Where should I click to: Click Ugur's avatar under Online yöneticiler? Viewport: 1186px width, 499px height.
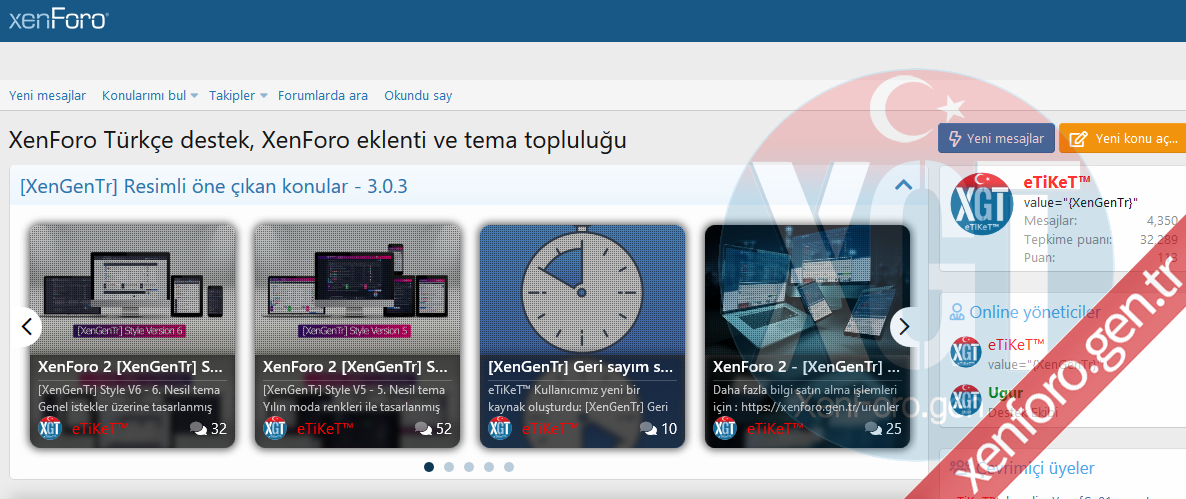[x=965, y=400]
